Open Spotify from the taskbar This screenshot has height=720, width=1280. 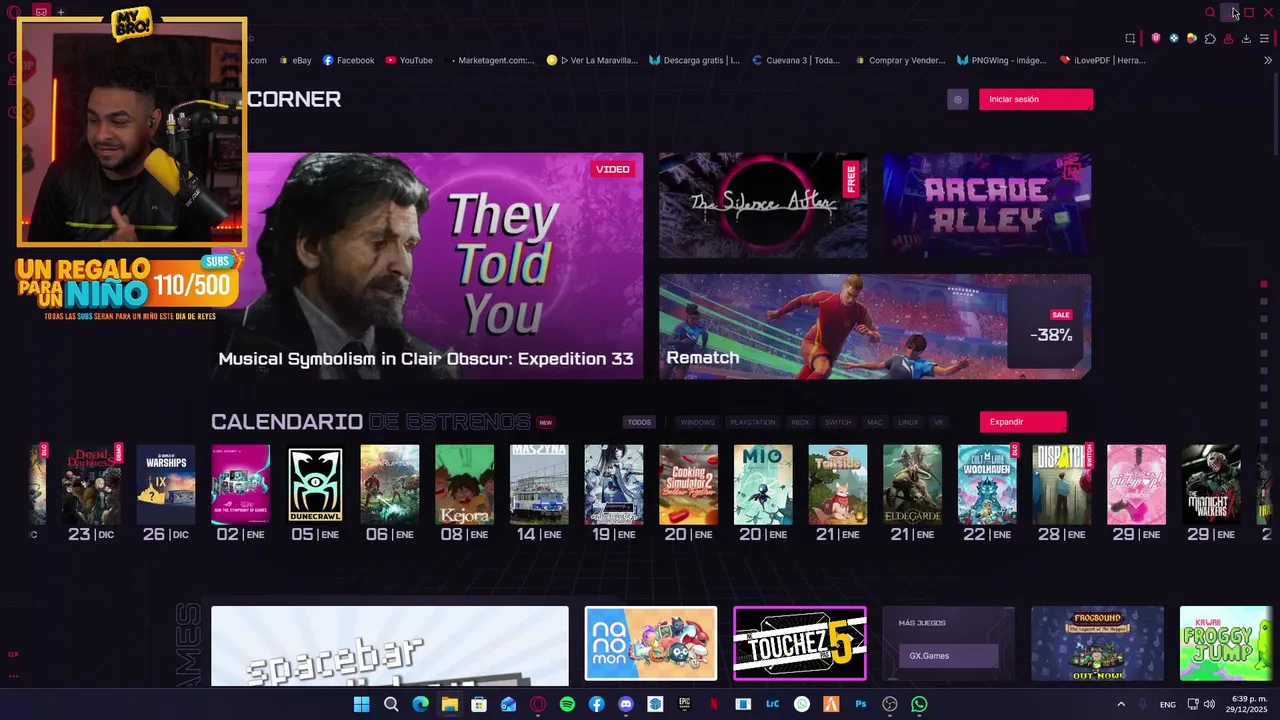(x=567, y=704)
